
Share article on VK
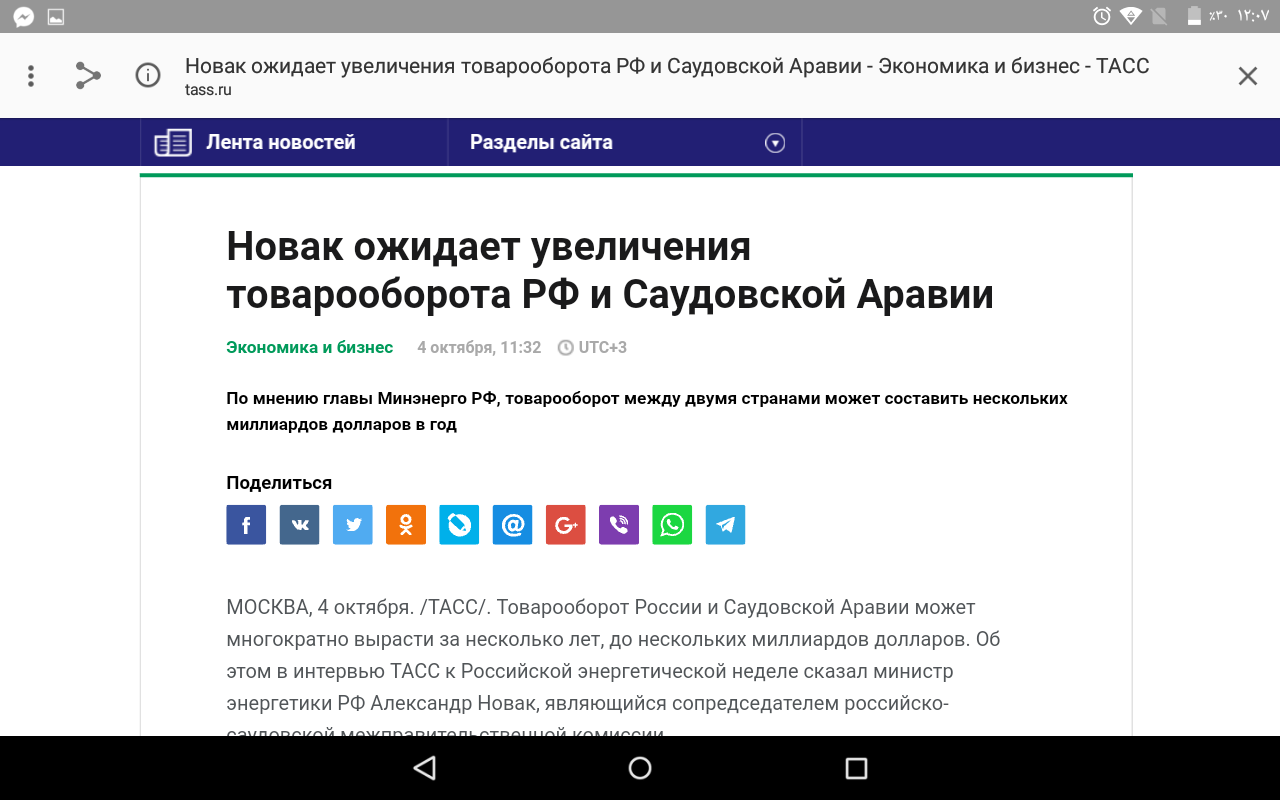tap(299, 525)
